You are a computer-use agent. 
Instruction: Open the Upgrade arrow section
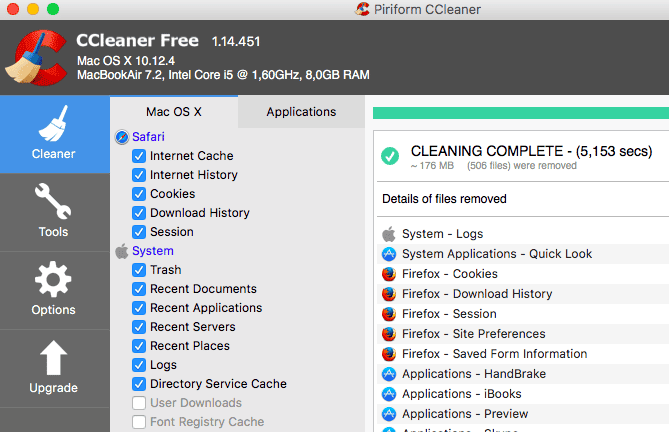(55, 368)
